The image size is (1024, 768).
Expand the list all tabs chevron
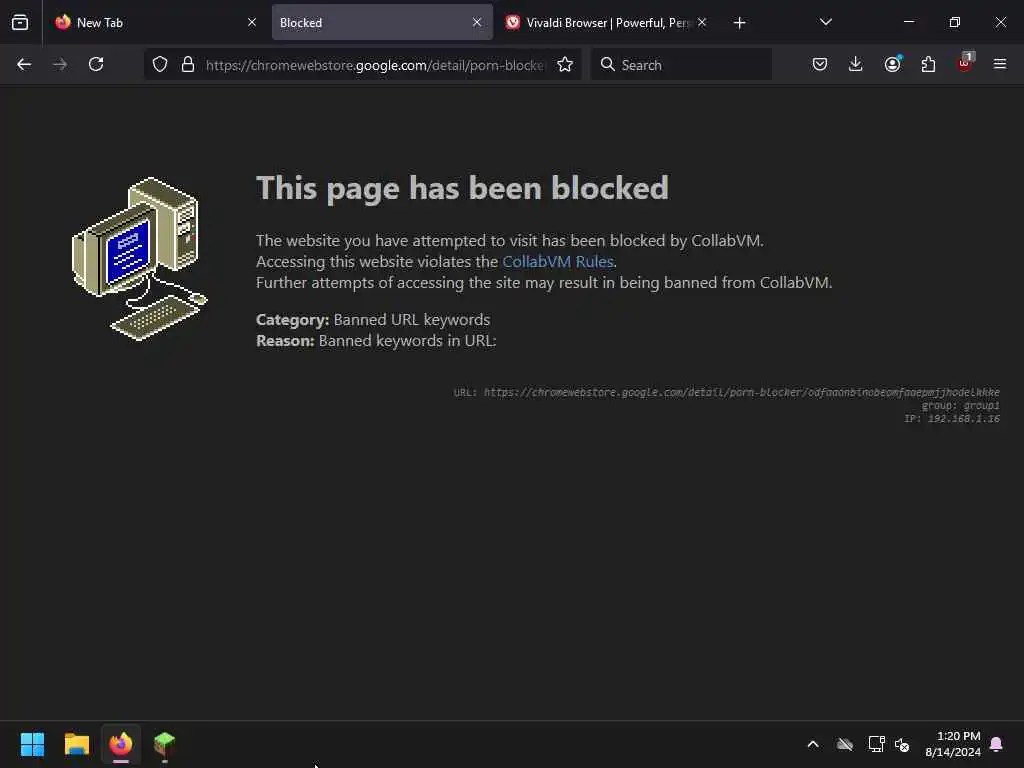point(825,22)
